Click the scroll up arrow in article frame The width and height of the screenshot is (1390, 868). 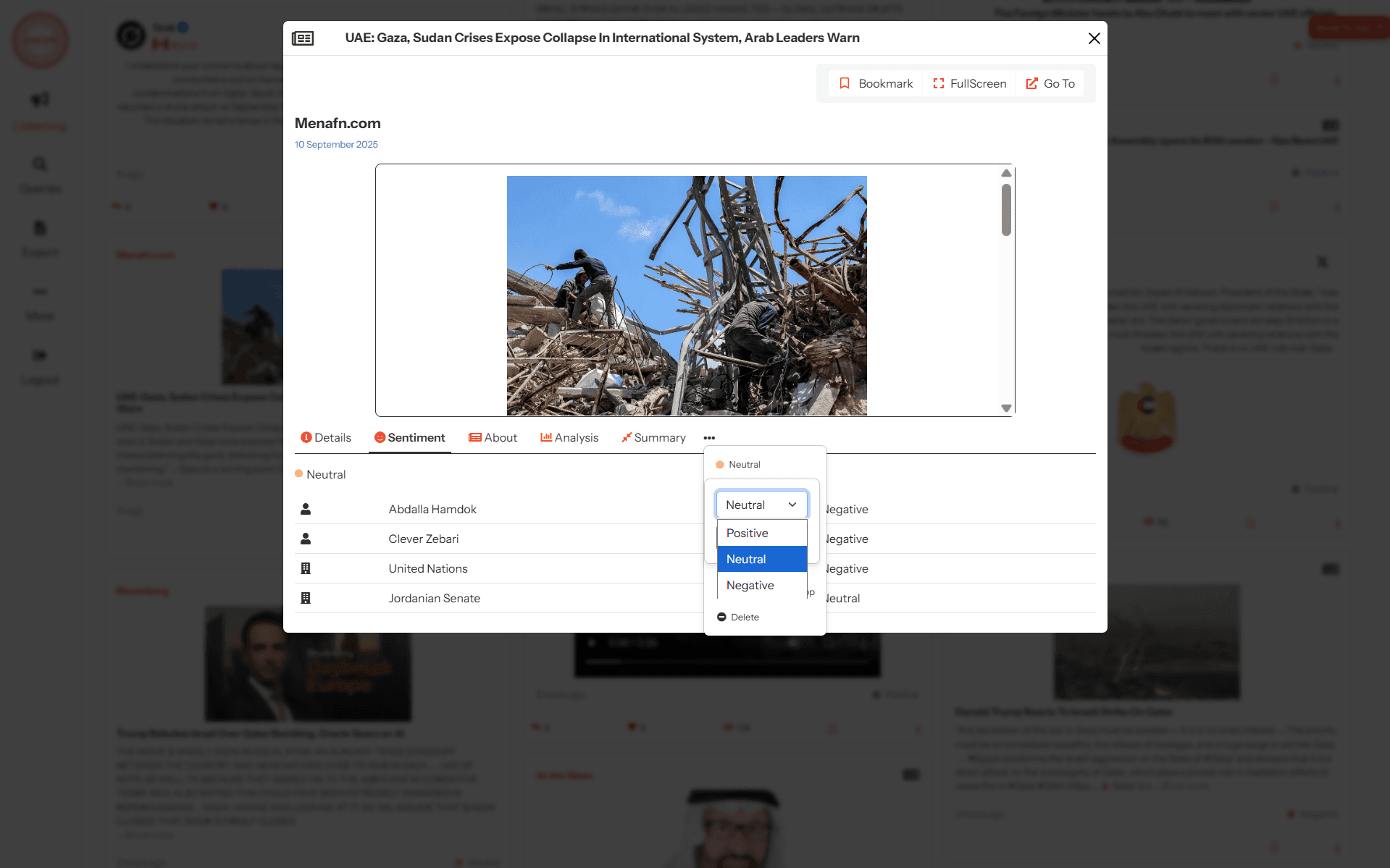click(1006, 173)
